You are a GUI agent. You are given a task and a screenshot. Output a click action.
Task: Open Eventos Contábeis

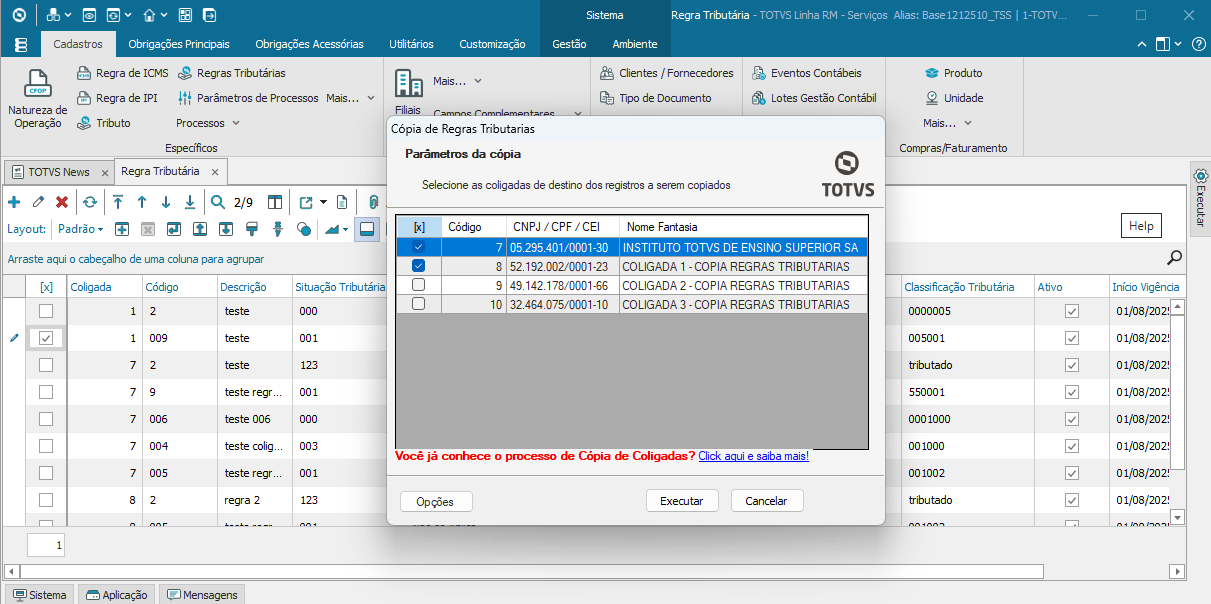(806, 73)
